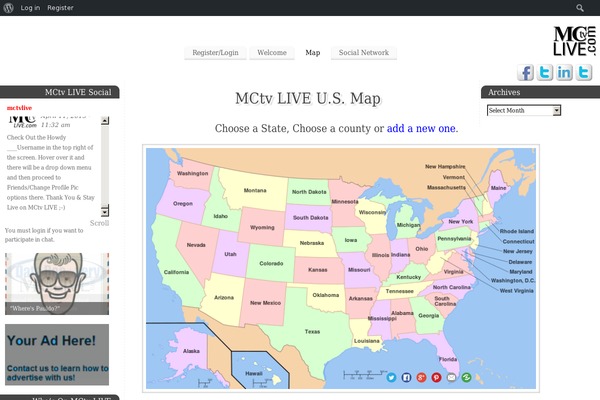Choose Iowa on the map
Image resolution: width=600 pixels, height=400 pixels.
351,240
